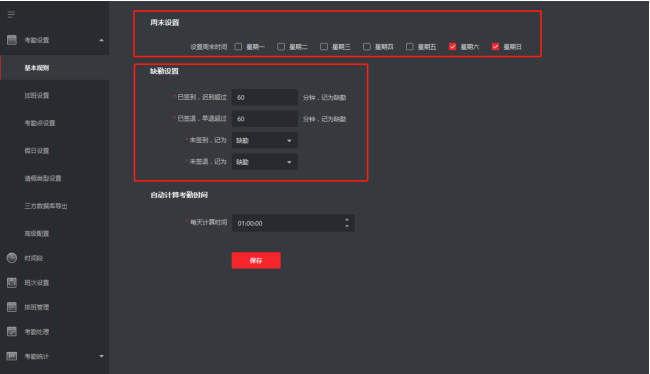Click the 考勤统计 chart icon

click(x=12, y=356)
